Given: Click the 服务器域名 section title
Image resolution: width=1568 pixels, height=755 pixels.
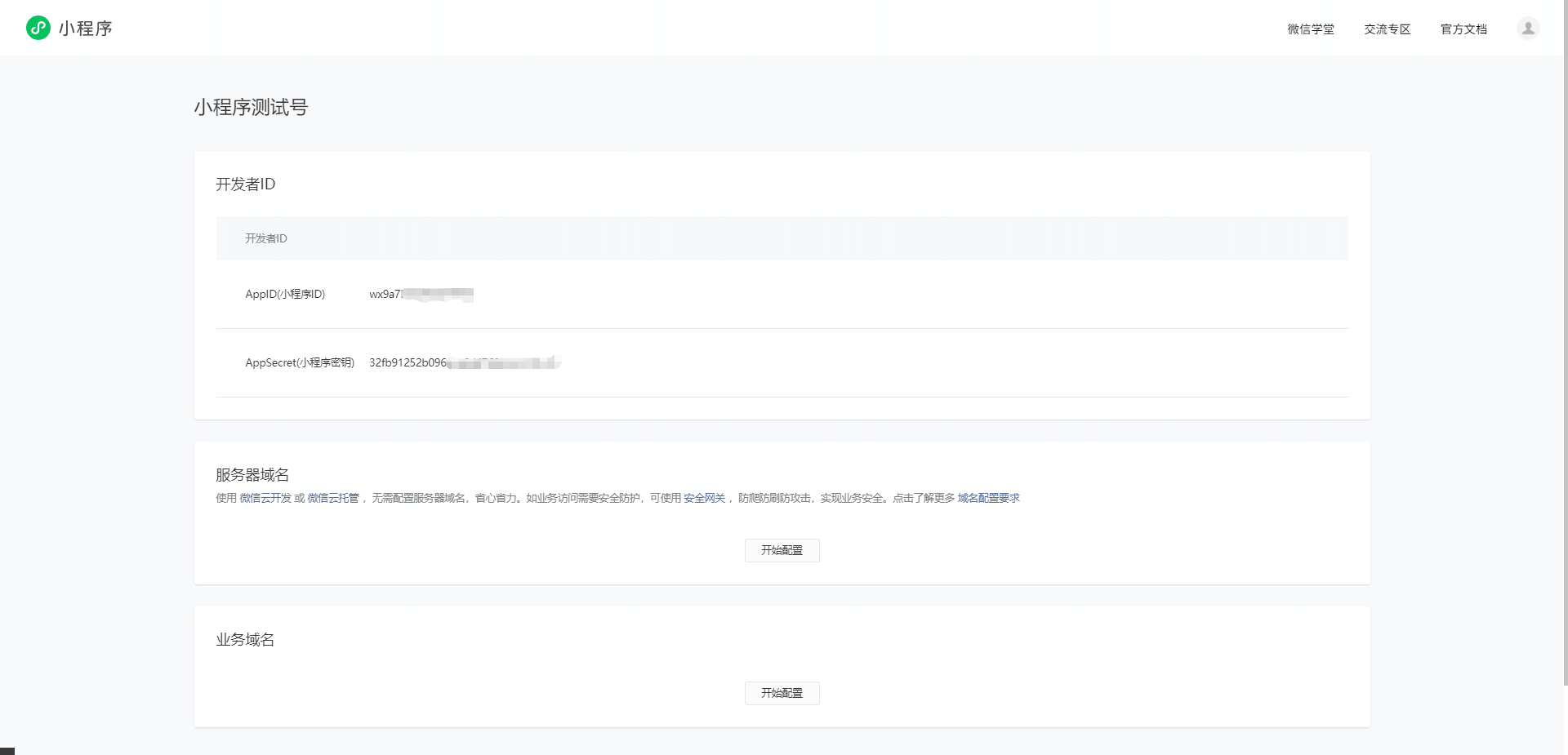Looking at the screenshot, I should point(252,474).
